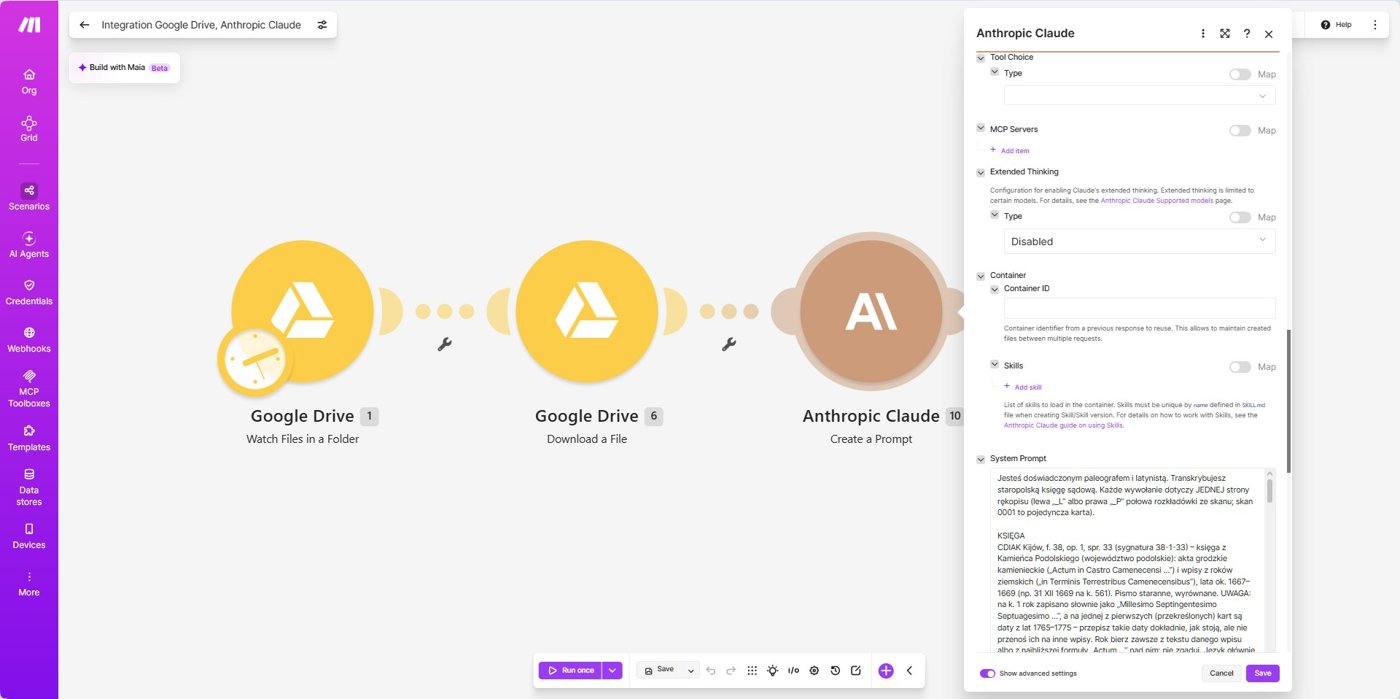Viewport: 1400px width, 699px height.
Task: Open the AI Agents sidebar section
Action: (x=29, y=244)
